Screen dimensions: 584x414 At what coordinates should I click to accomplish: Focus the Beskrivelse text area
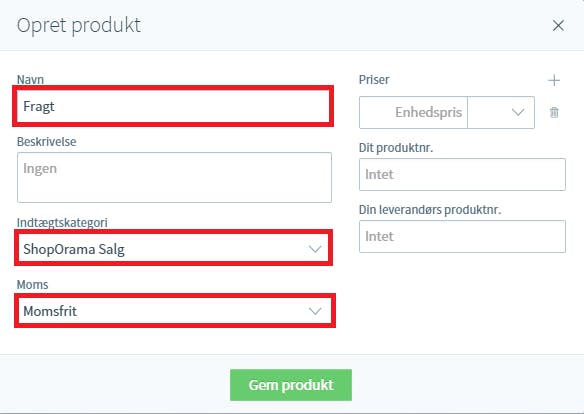[174, 177]
